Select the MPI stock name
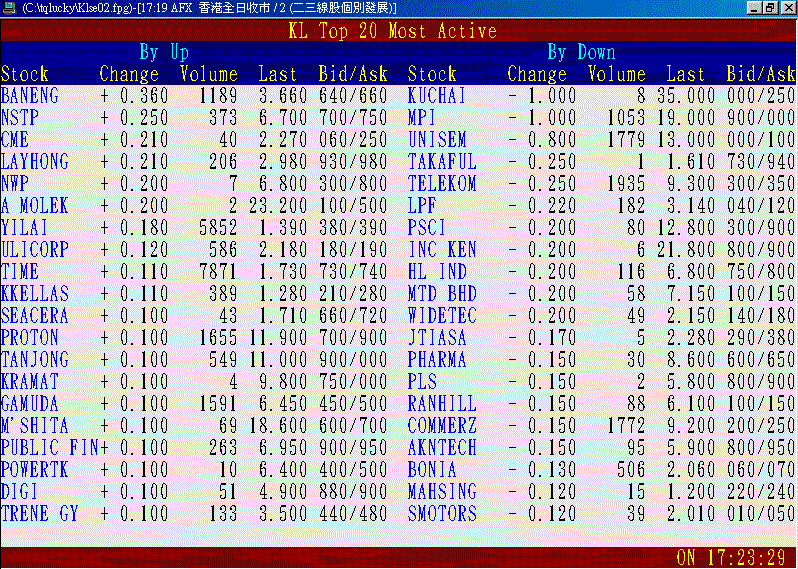This screenshot has width=798, height=569. 421,118
